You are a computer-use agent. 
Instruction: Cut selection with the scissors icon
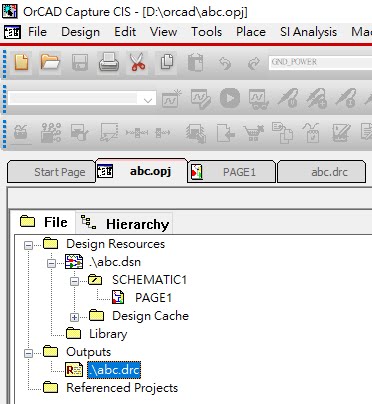click(x=138, y=62)
